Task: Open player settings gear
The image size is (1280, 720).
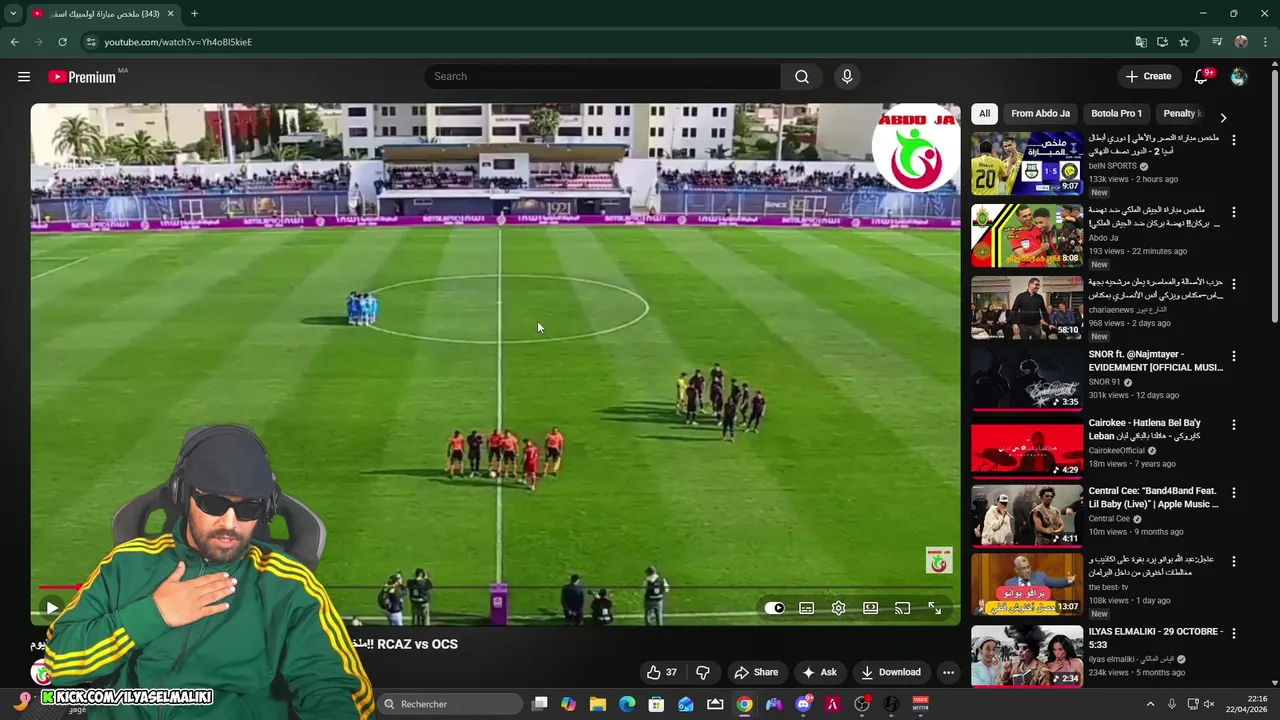Action: point(838,608)
